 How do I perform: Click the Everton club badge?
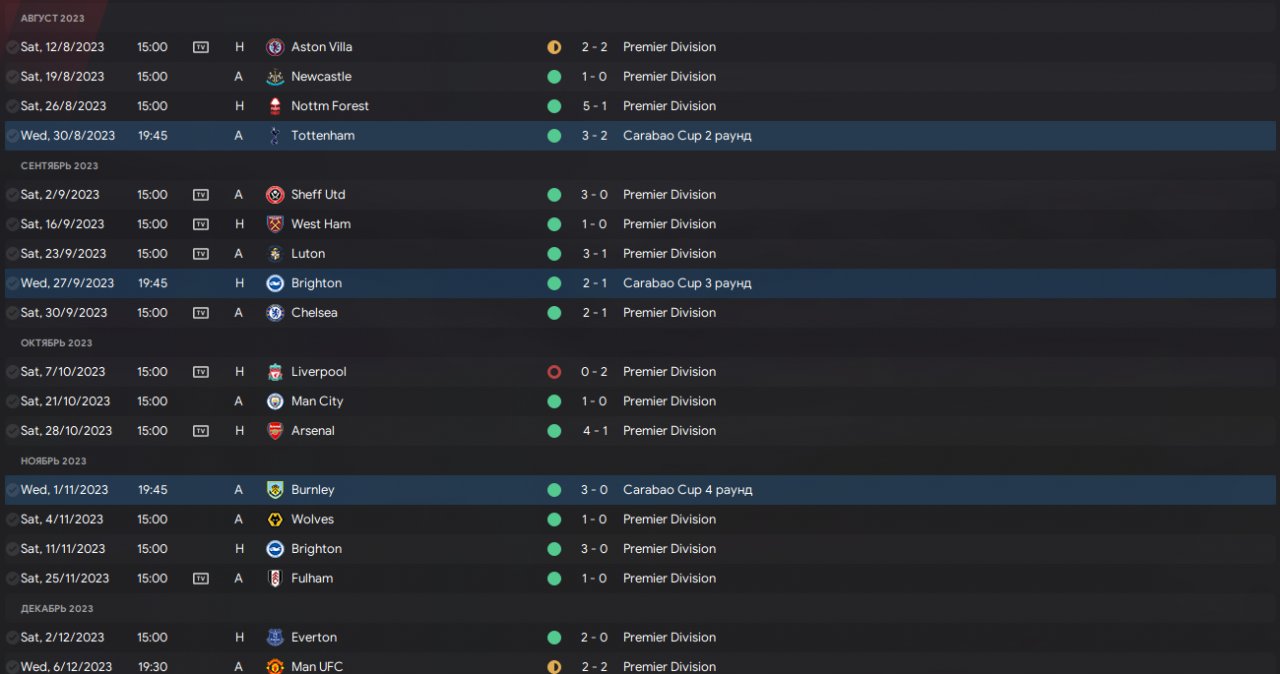pos(275,637)
